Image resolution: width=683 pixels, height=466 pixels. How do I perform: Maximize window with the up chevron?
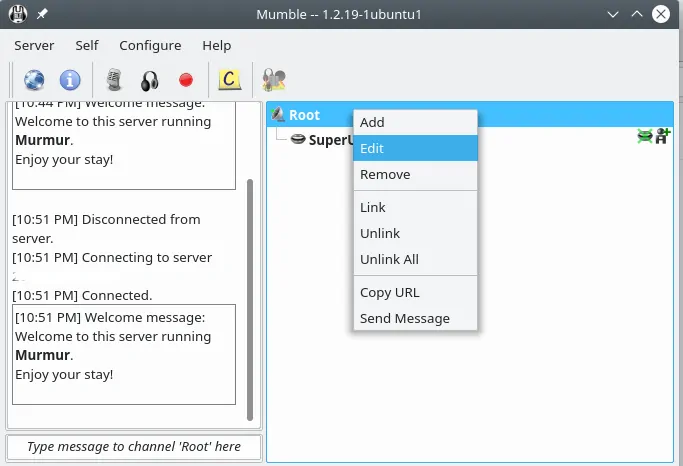(637, 14)
